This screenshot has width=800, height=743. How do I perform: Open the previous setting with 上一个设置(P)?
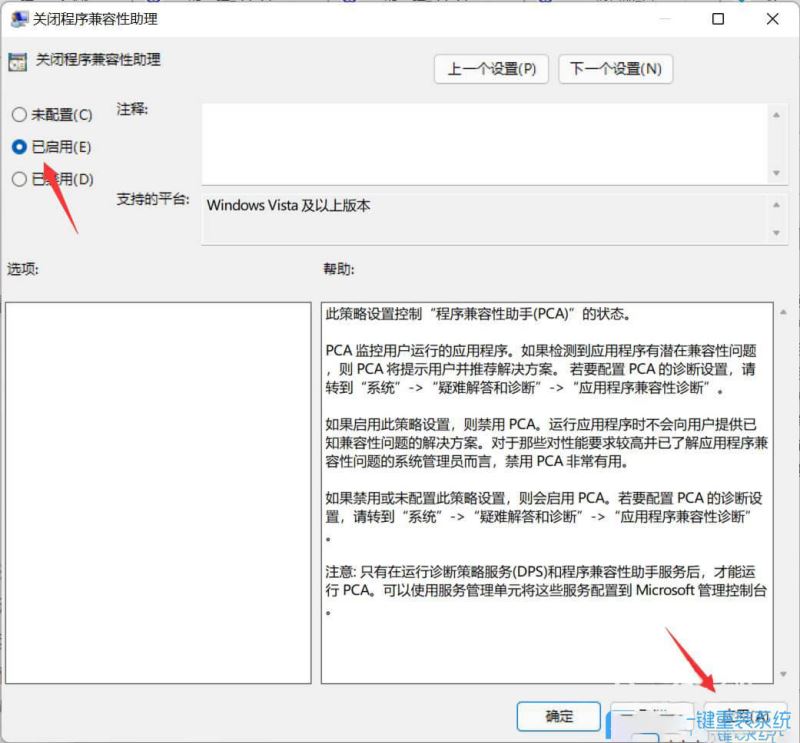(x=491, y=69)
